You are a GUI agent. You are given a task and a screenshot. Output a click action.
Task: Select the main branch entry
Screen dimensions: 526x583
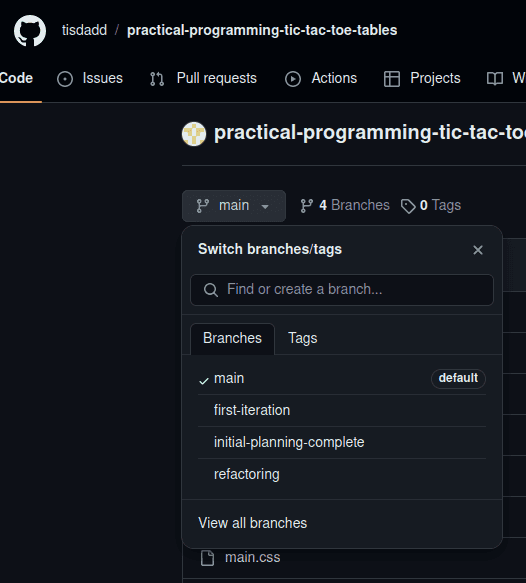pyautogui.click(x=342, y=379)
